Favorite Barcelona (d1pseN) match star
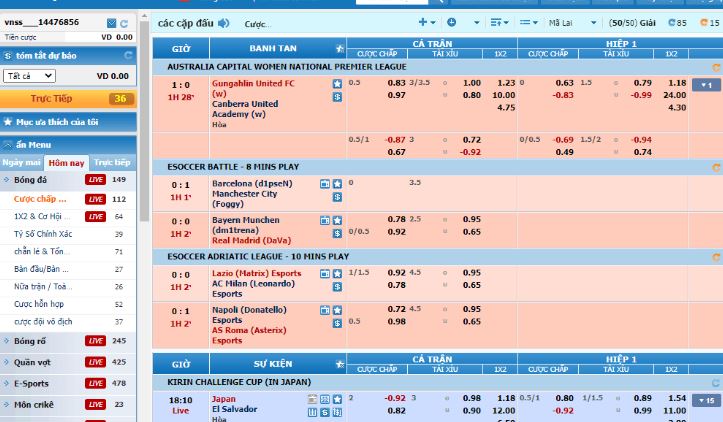The height and width of the screenshot is (422, 723). coord(338,184)
